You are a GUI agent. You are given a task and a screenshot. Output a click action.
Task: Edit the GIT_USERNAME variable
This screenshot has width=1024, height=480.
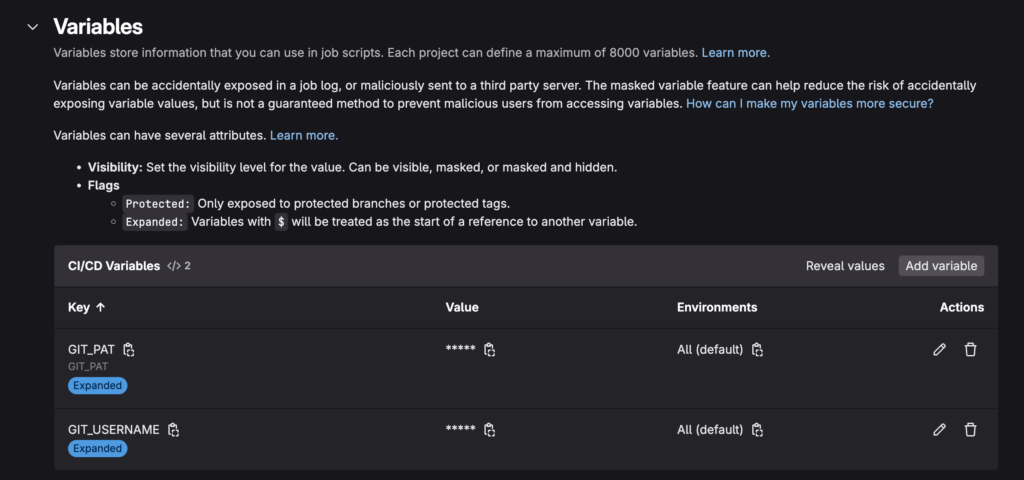(x=939, y=430)
